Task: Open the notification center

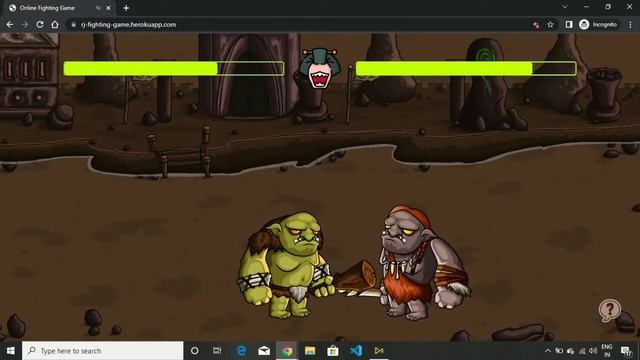Action: coord(626,351)
